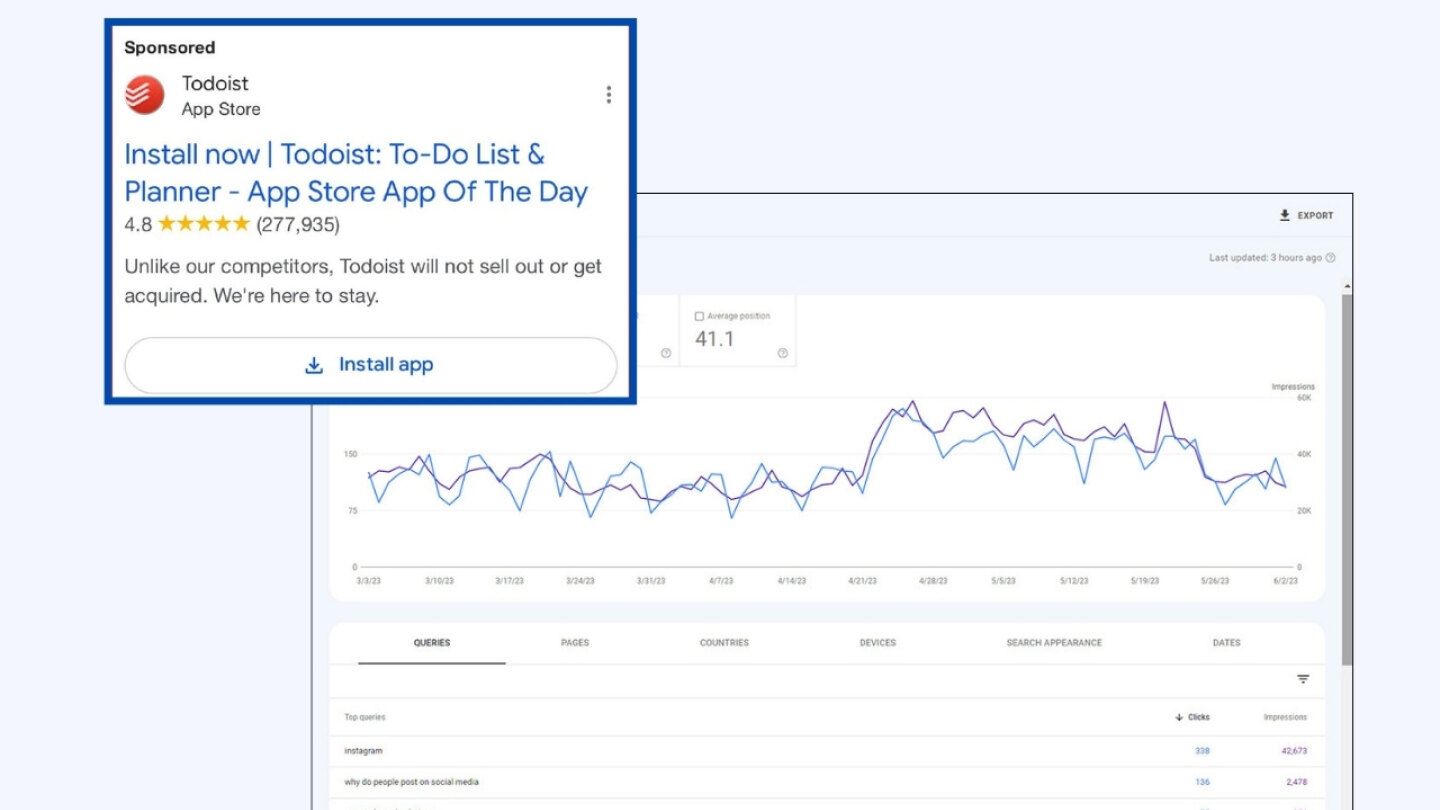
Task: Click the help icon in Average position card
Action: (782, 353)
